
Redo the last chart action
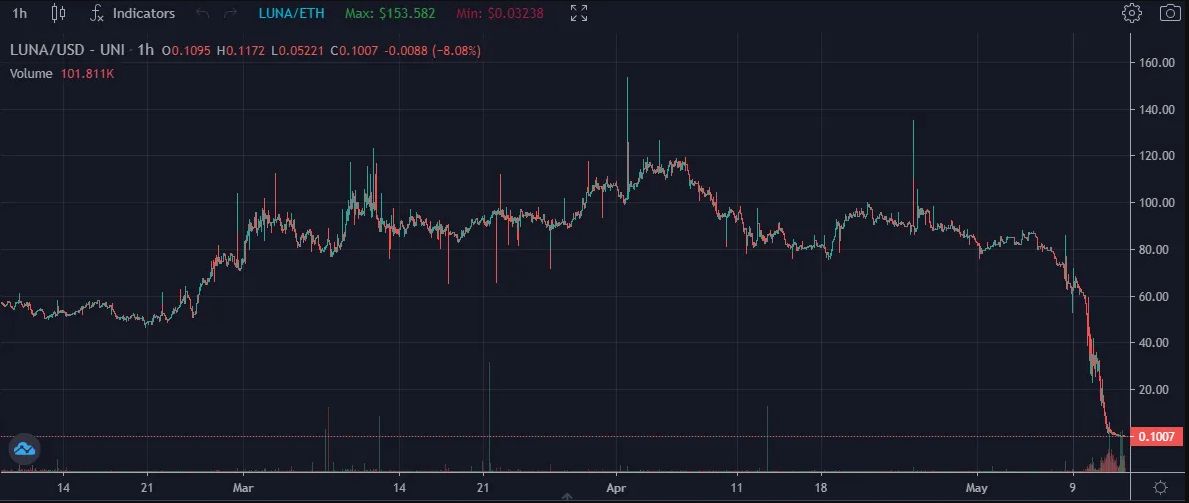coord(231,13)
